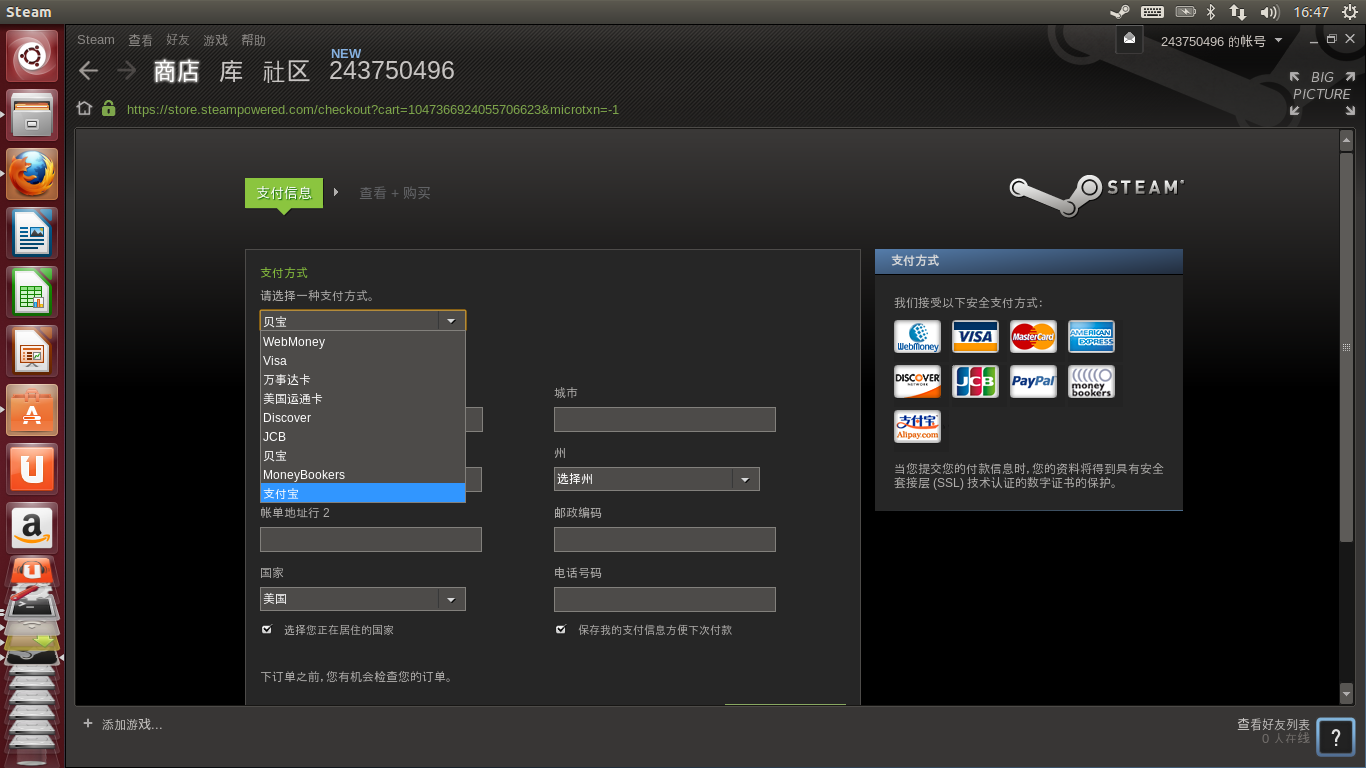Open Files manager in launcher
Screen dimensions: 1366x768
click(x=33, y=115)
